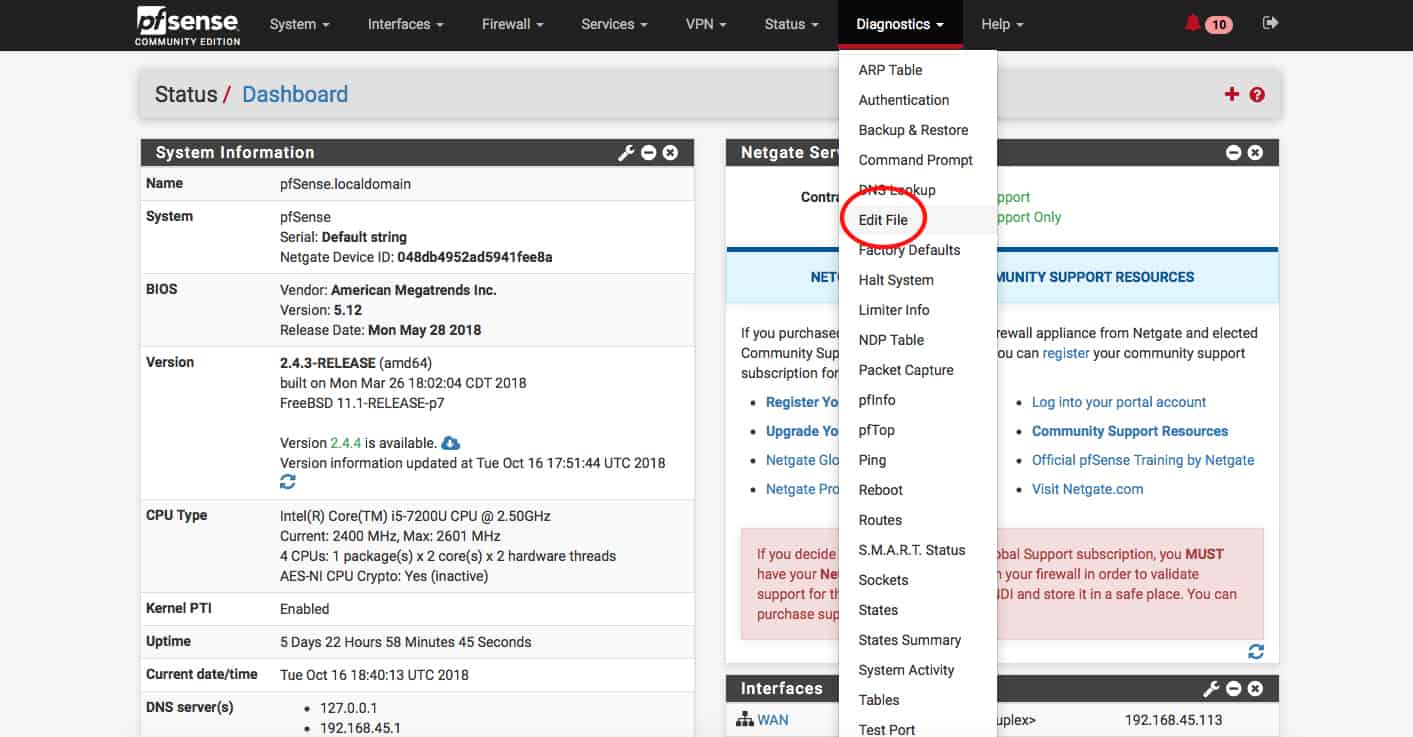Image resolution: width=1413 pixels, height=737 pixels.
Task: Open the Interfaces dropdown menu
Action: coord(406,24)
